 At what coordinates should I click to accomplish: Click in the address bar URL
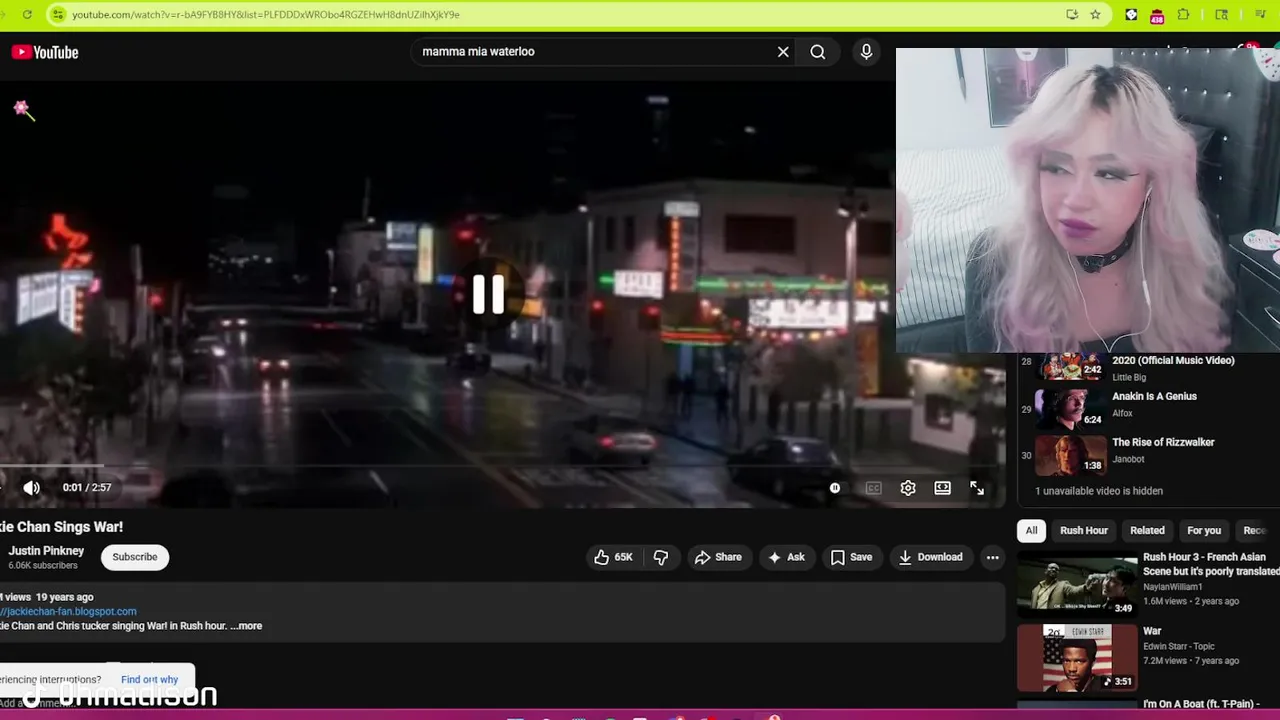pyautogui.click(x=265, y=14)
